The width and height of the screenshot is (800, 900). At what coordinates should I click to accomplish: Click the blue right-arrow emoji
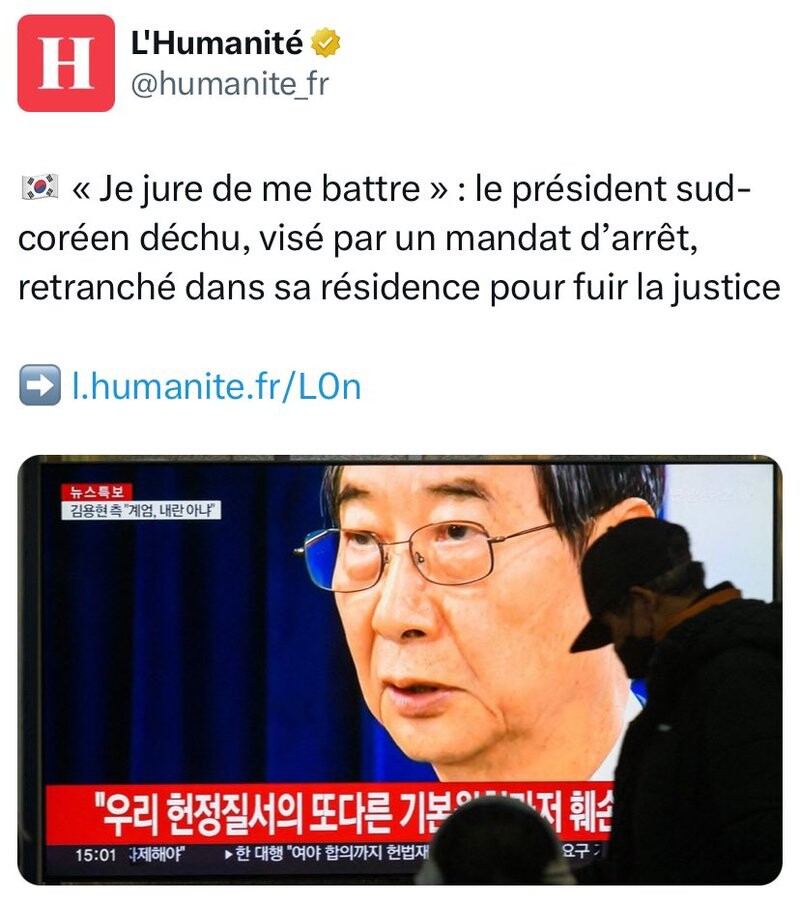coord(40,385)
